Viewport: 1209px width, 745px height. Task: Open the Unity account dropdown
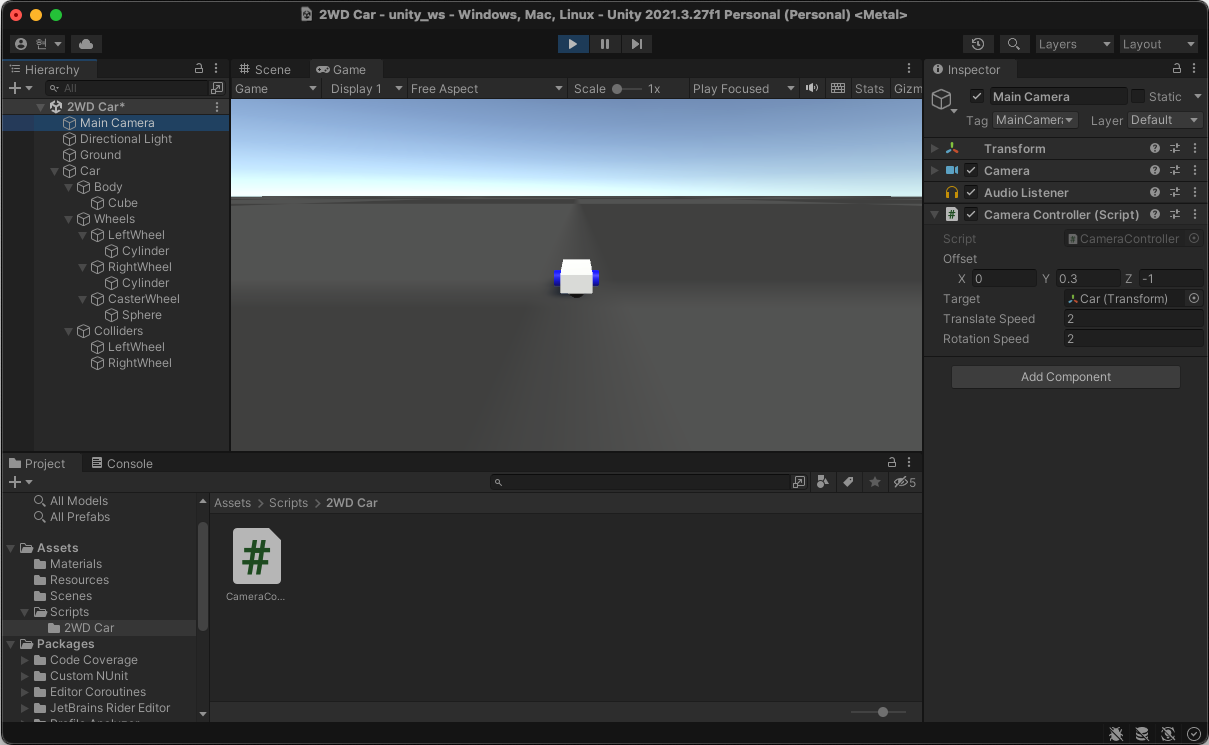37,44
